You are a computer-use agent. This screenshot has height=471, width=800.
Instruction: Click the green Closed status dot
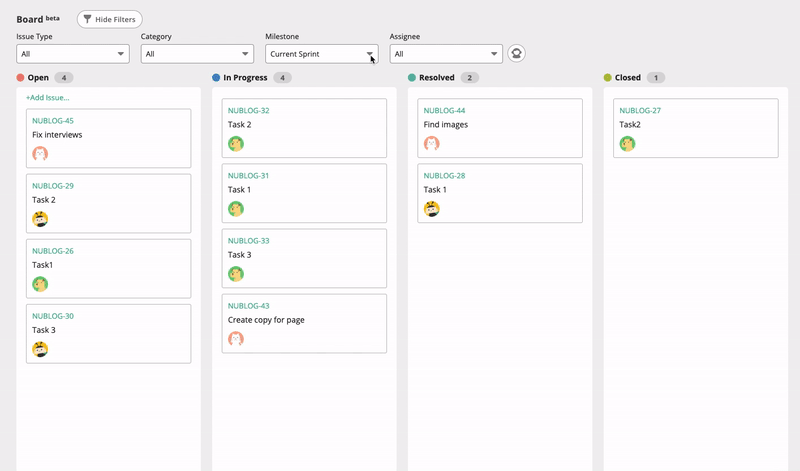pyautogui.click(x=608, y=78)
